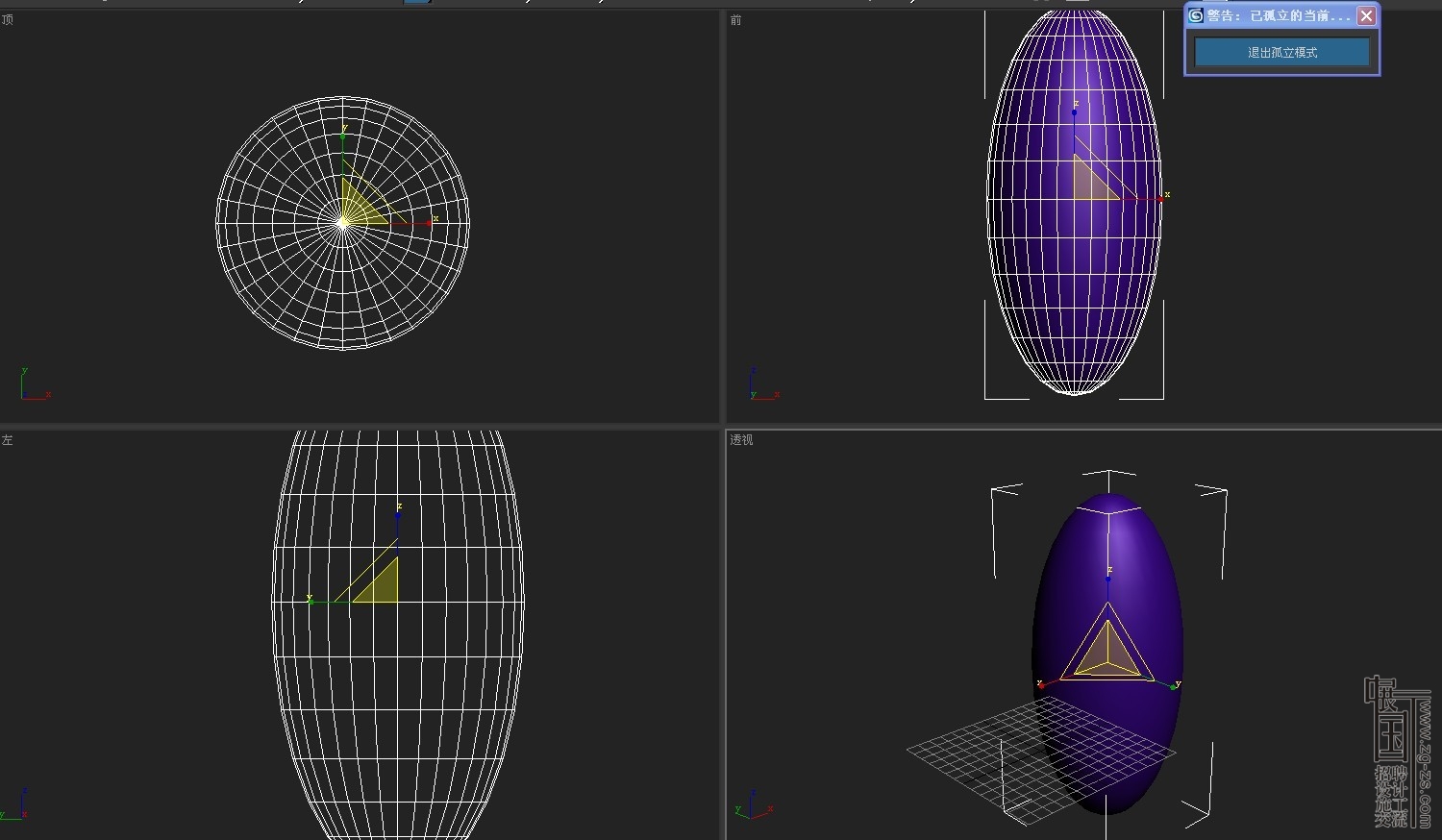Click the yellow gizmo plane handle in the 顶 viewport

pyautogui.click(x=360, y=206)
